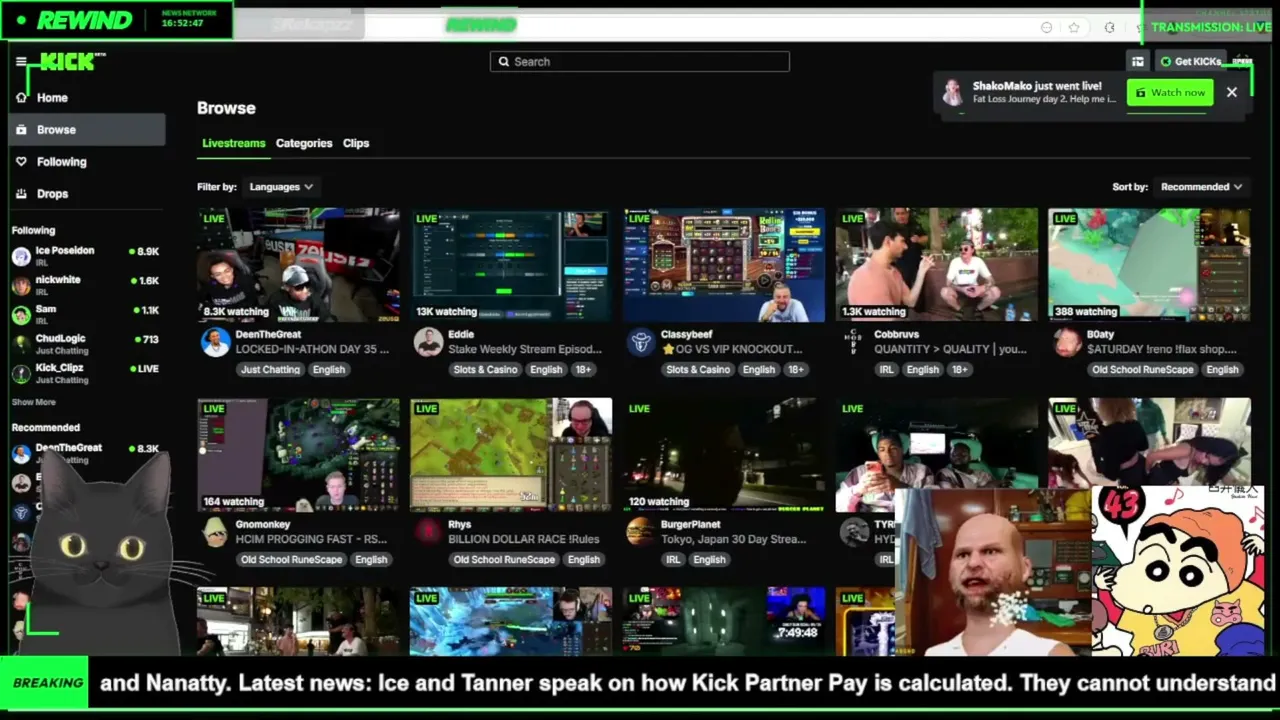The height and width of the screenshot is (720, 1280).
Task: Open Kick_Clipz avatar in Following list
Action: coord(21,373)
